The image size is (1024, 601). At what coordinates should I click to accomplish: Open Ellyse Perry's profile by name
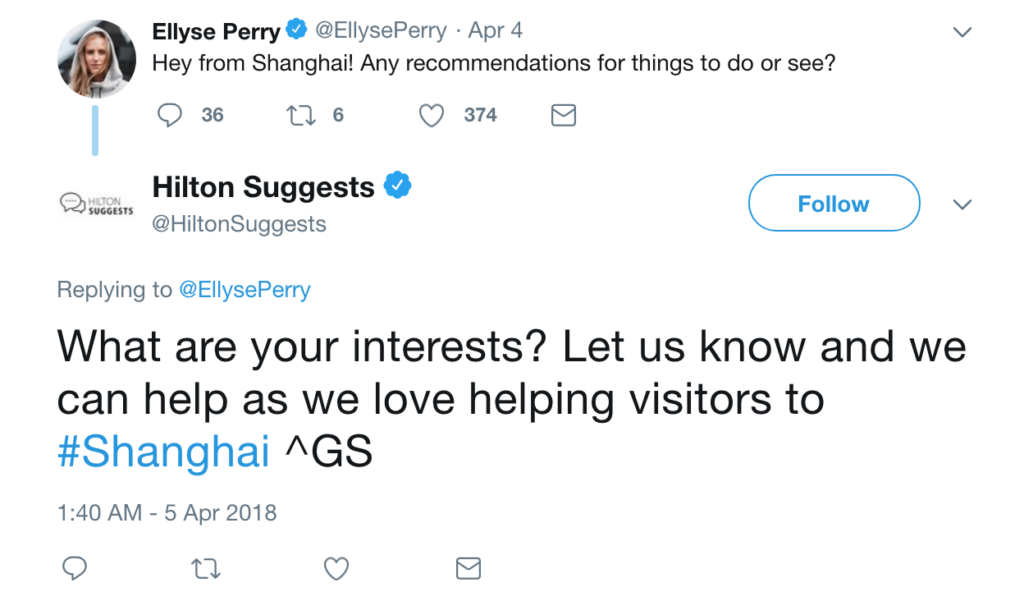(x=216, y=32)
